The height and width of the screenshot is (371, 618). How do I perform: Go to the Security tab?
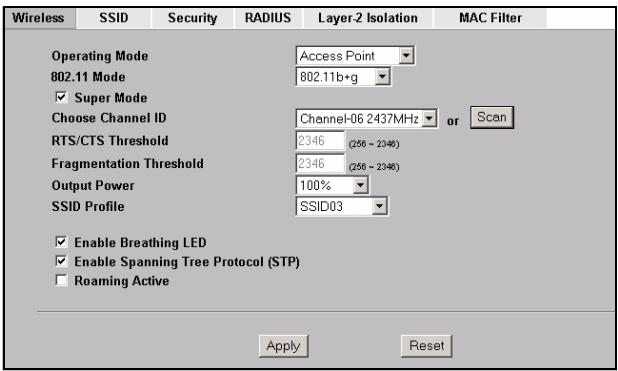pyautogui.click(x=192, y=18)
